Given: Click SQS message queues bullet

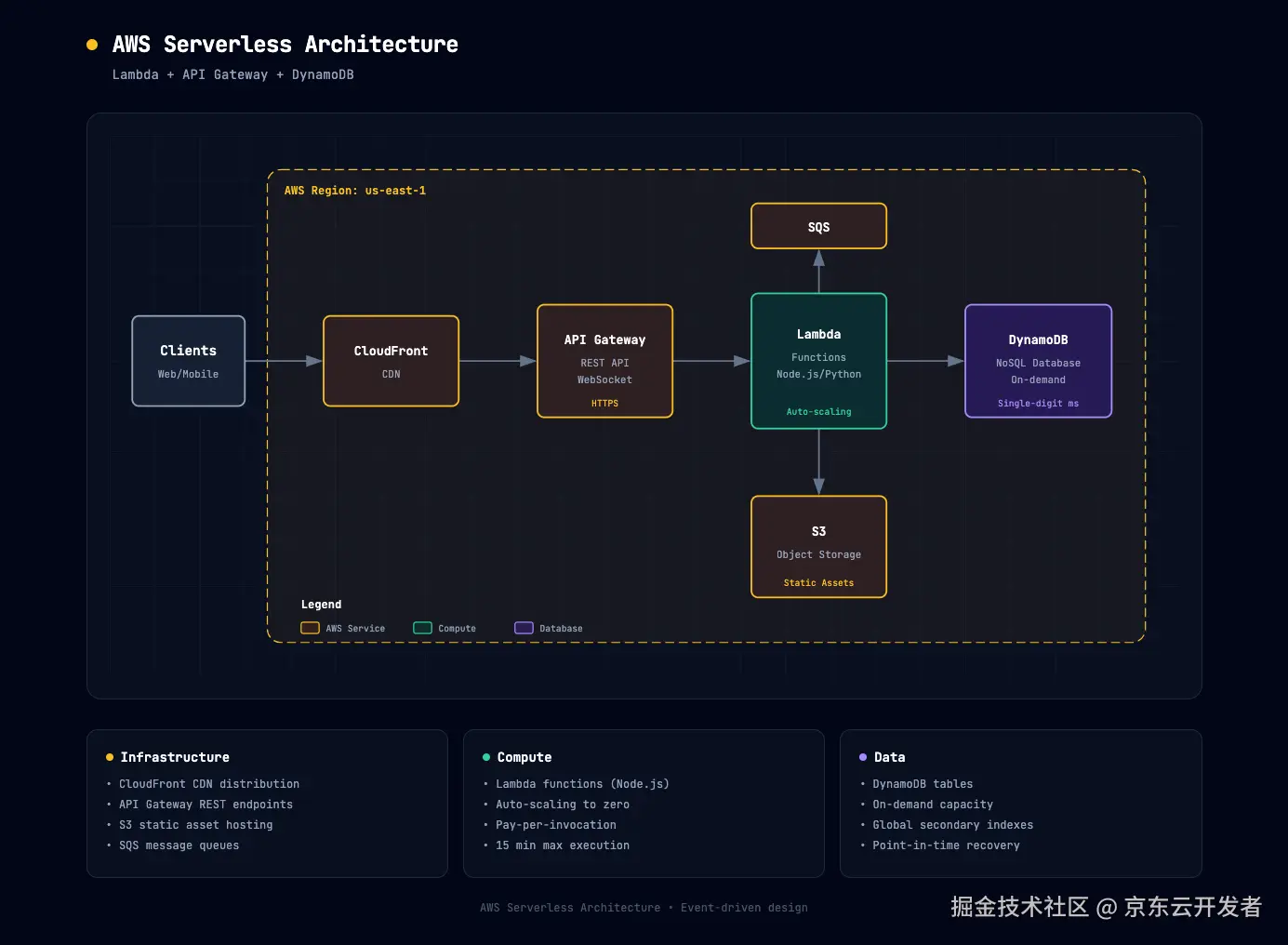Looking at the screenshot, I should [x=179, y=845].
